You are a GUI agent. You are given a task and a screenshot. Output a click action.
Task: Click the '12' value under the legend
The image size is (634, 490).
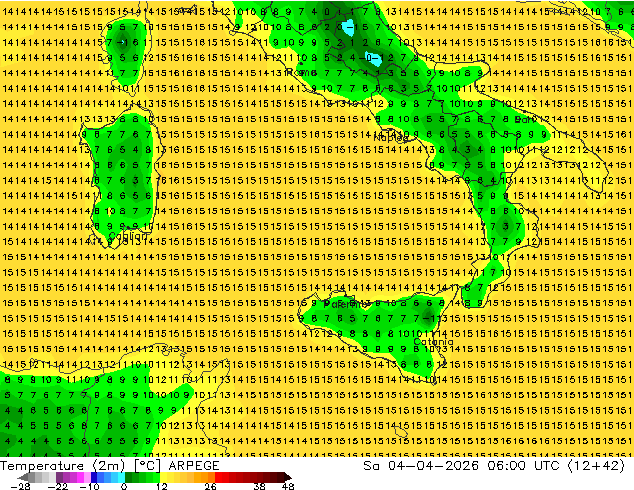pyautogui.click(x=162, y=486)
